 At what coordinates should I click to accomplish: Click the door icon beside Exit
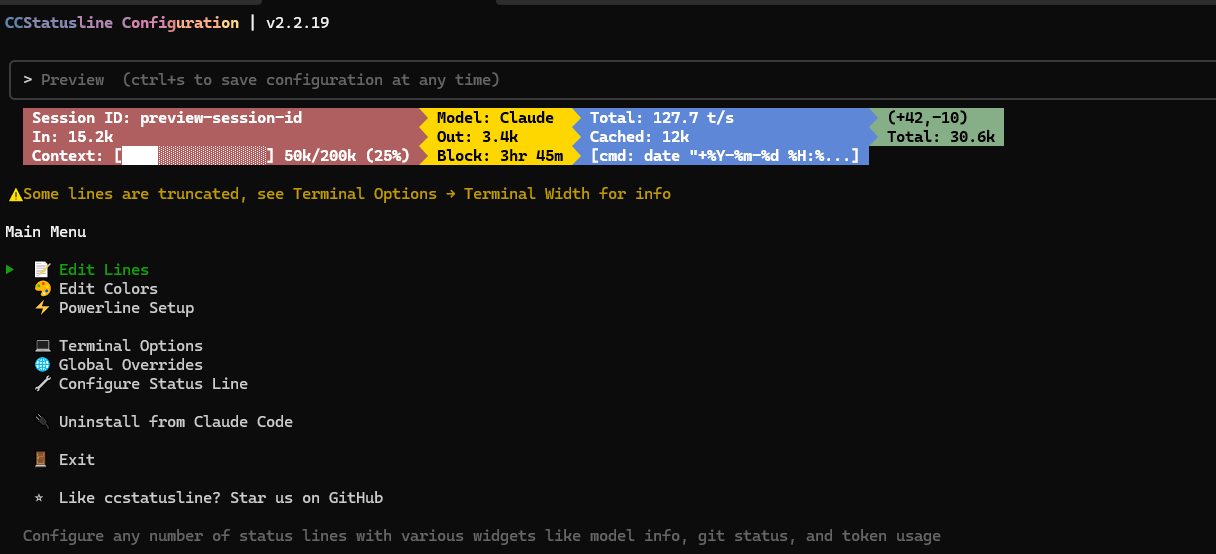point(41,459)
